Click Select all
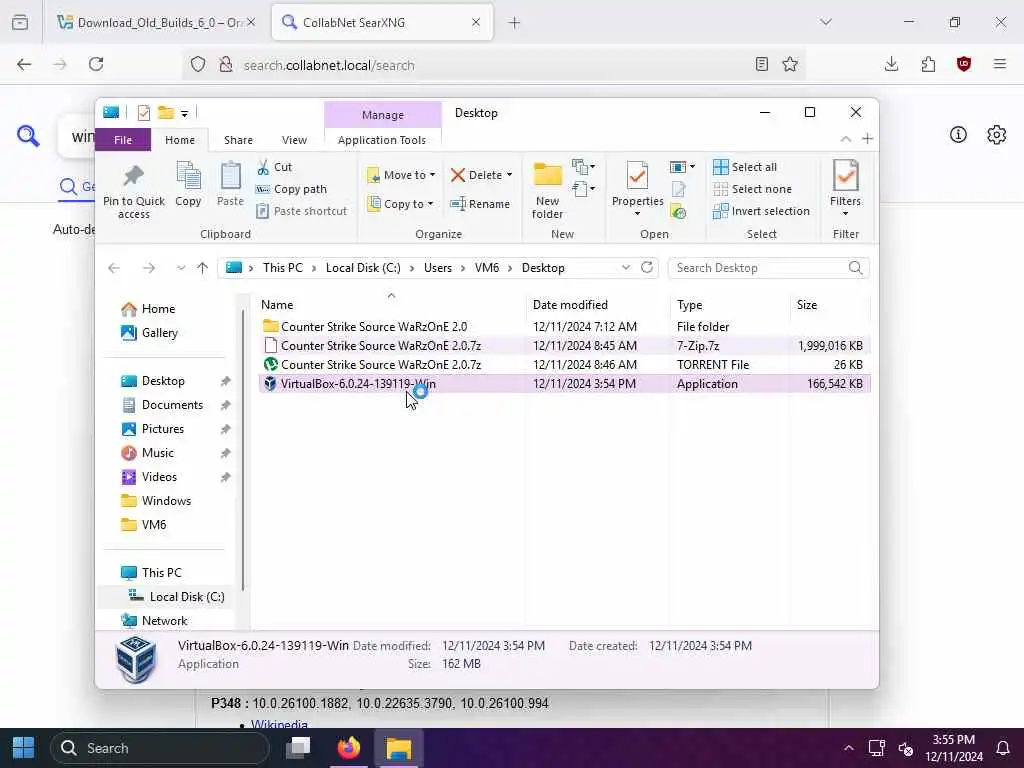The width and height of the screenshot is (1024, 768). pos(744,167)
